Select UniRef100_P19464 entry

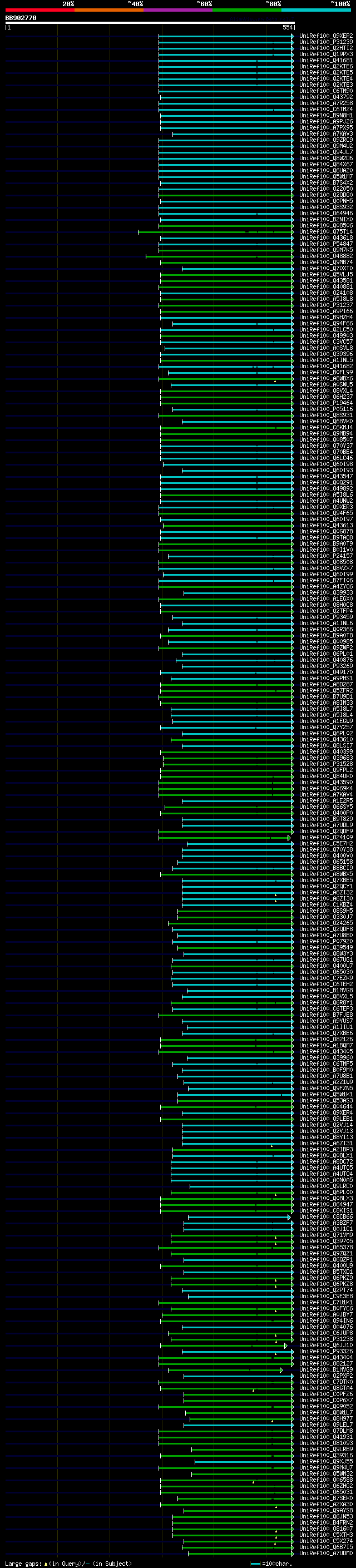325,403
